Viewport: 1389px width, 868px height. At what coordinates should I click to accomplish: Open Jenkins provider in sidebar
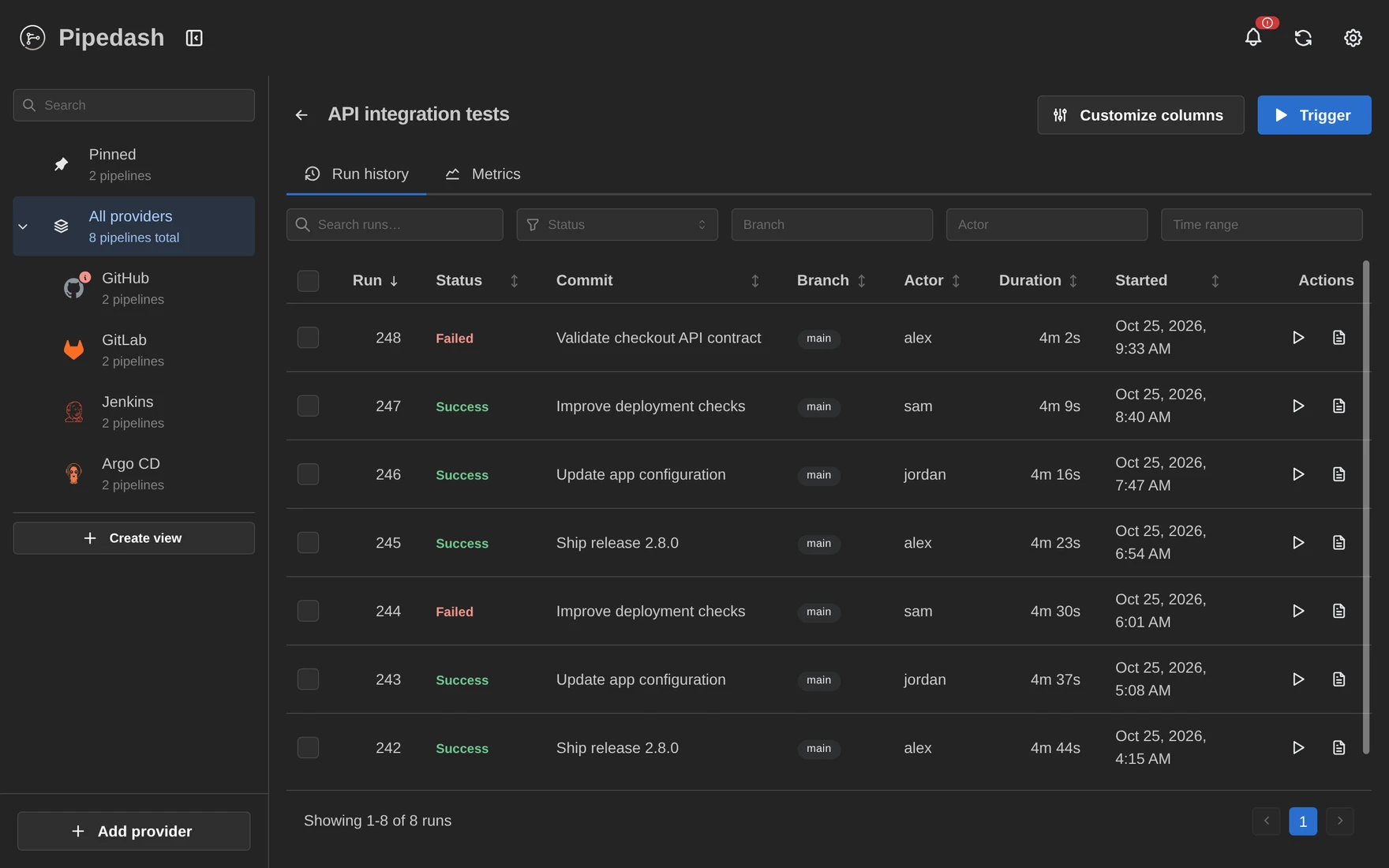(134, 412)
